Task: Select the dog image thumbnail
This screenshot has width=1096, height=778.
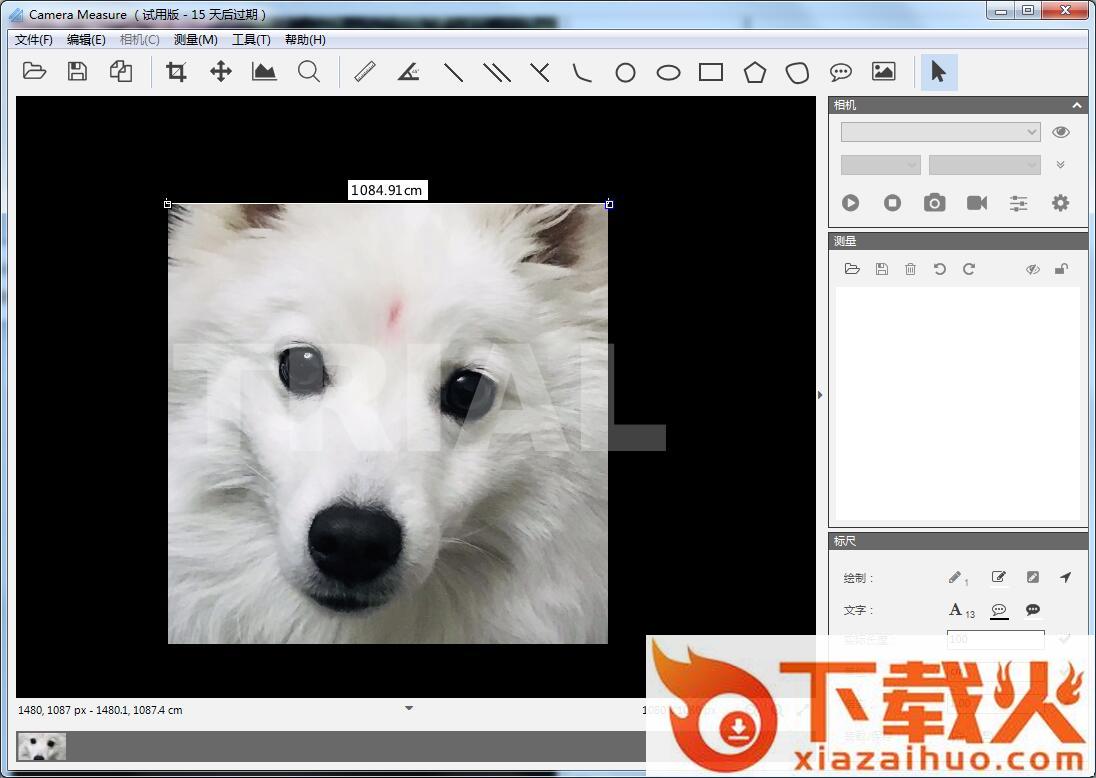Action: pos(42,746)
